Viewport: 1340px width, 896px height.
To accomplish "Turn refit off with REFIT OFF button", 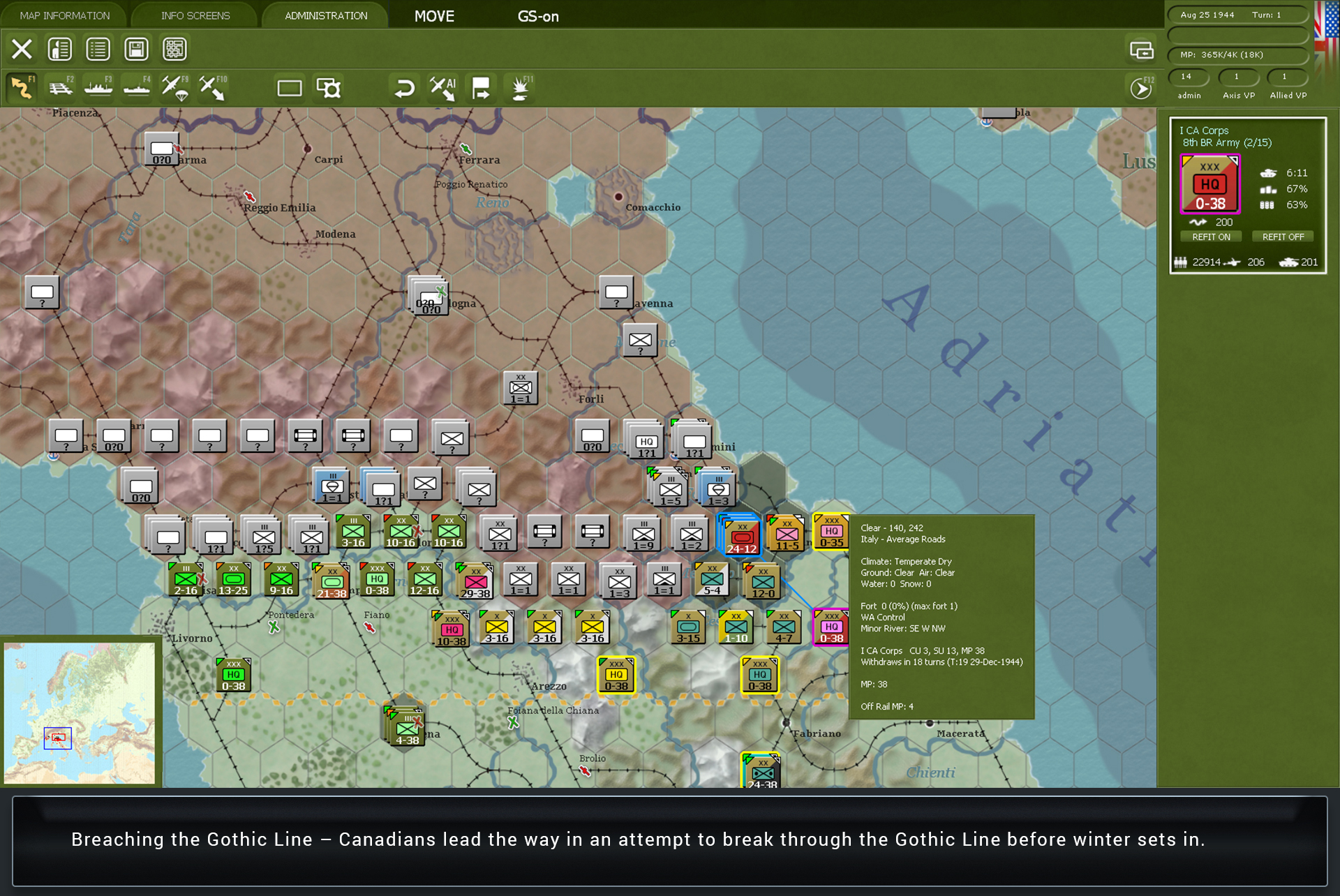I will 1283,237.
